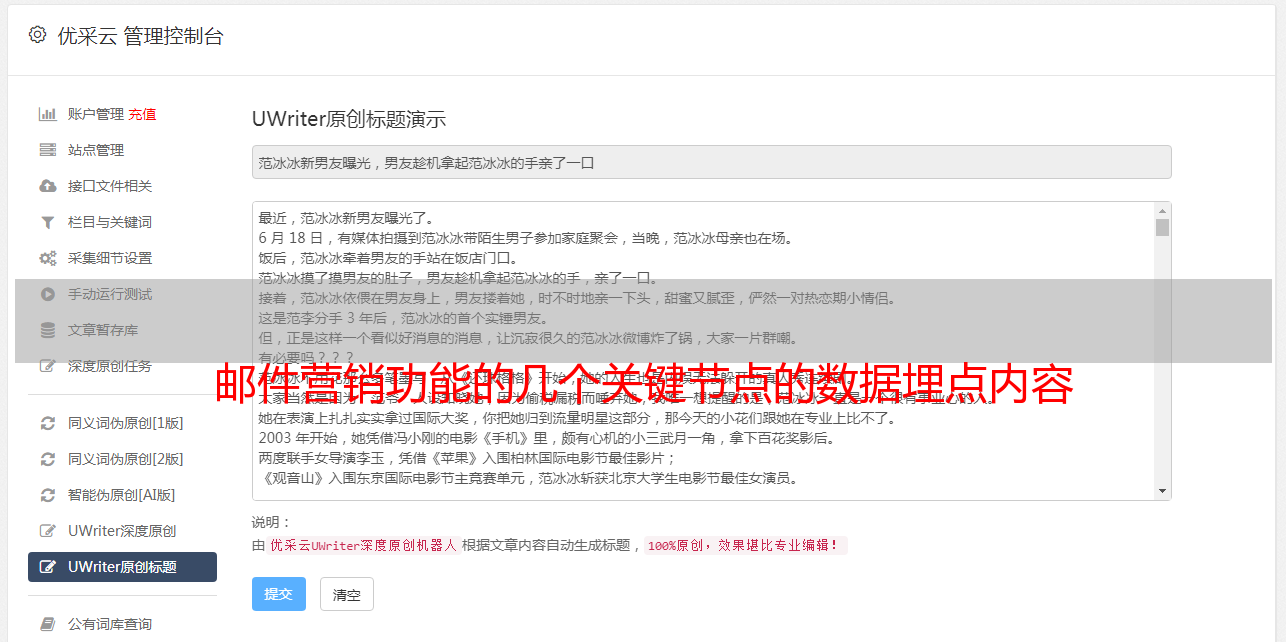The height and width of the screenshot is (642, 1286).
Task: Click the cloud upload icon for 接口文件相关
Action: coord(47,186)
